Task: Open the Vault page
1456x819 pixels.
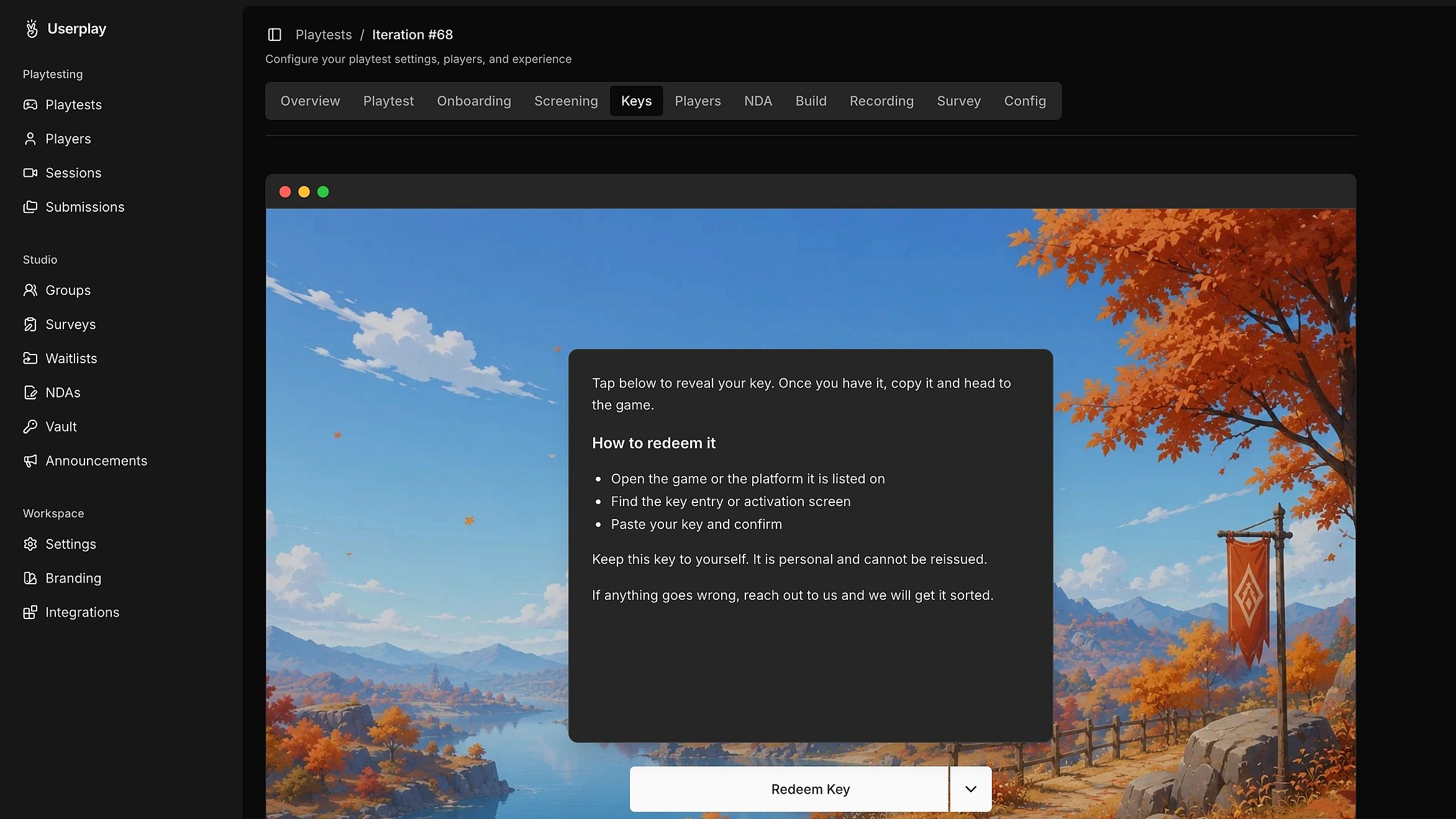Action: point(61,427)
